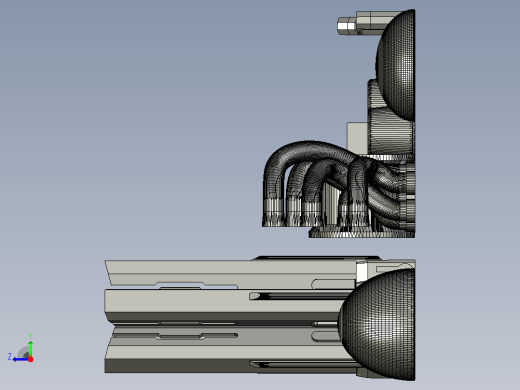
Task: Click the XYZ coordinate axis triad
Action: click(21, 348)
